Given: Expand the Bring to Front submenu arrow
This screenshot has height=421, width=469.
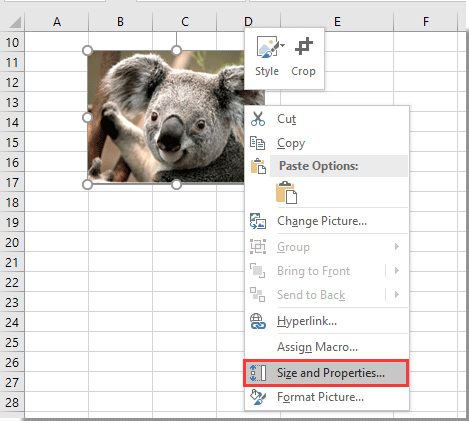Looking at the screenshot, I should click(397, 271).
